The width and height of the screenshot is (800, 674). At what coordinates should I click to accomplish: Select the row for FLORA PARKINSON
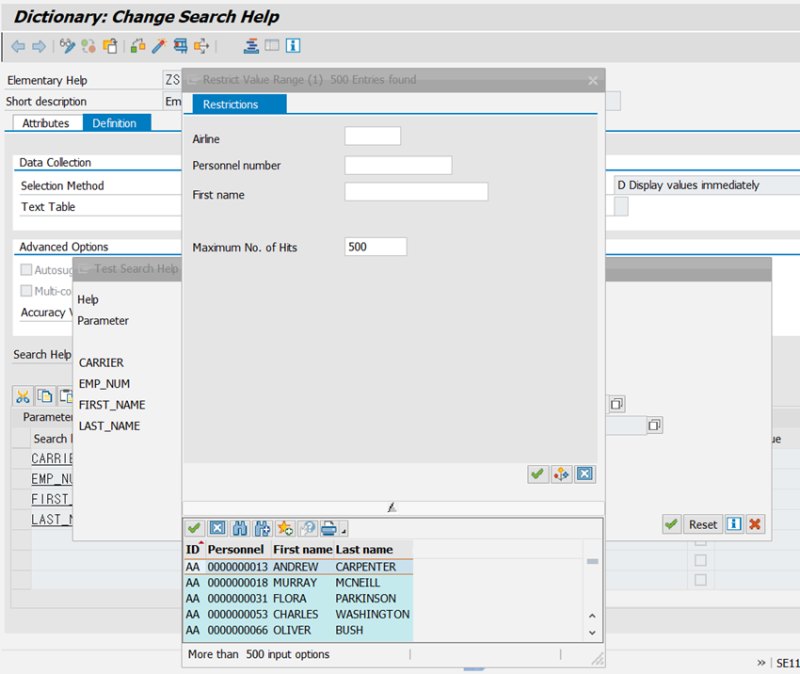coord(298,598)
